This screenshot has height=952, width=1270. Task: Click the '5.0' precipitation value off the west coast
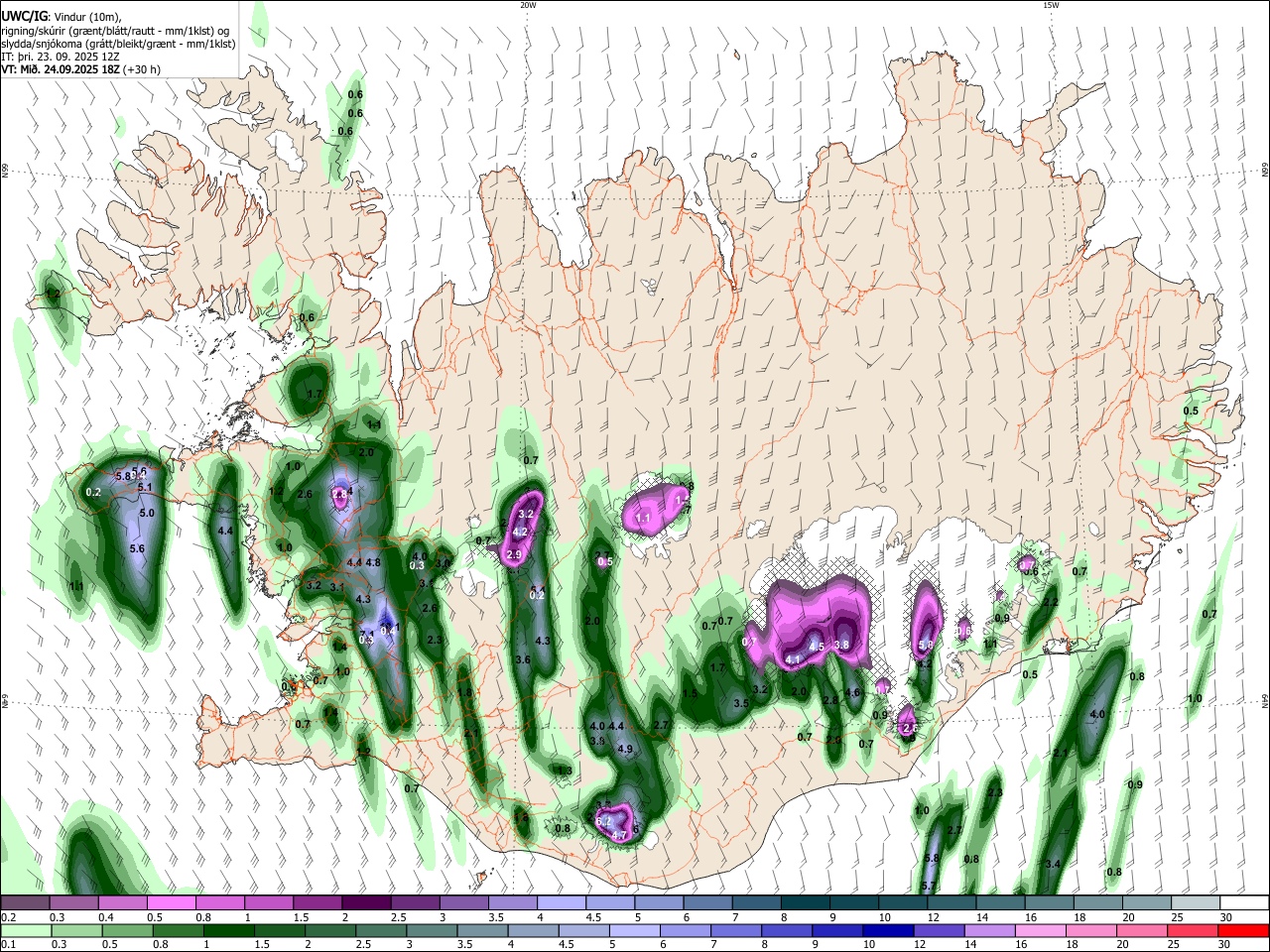(x=147, y=513)
